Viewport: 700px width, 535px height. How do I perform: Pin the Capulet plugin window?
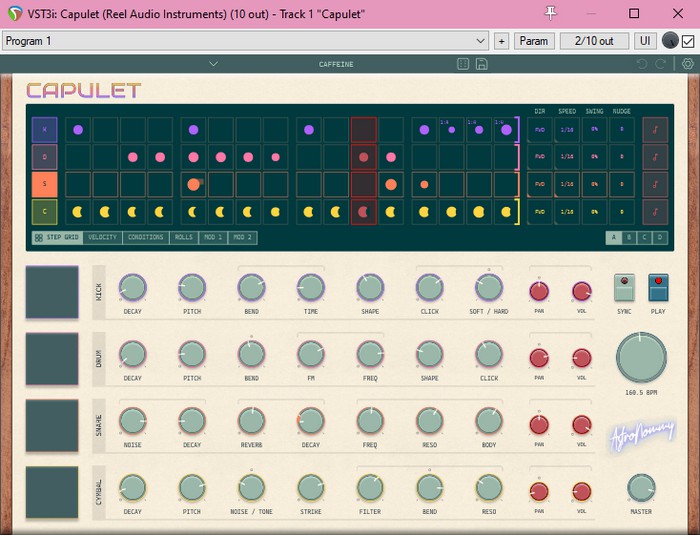550,13
